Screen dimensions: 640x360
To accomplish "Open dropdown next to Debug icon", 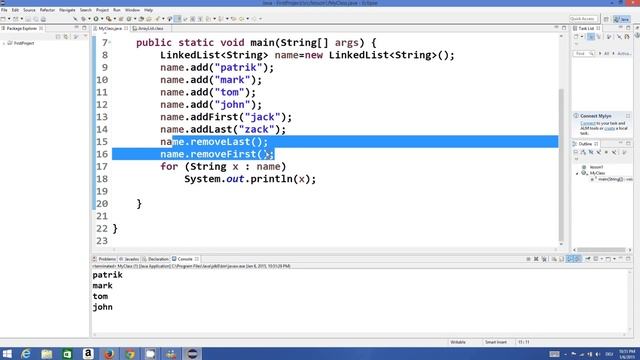I will pyautogui.click(x=89, y=19).
